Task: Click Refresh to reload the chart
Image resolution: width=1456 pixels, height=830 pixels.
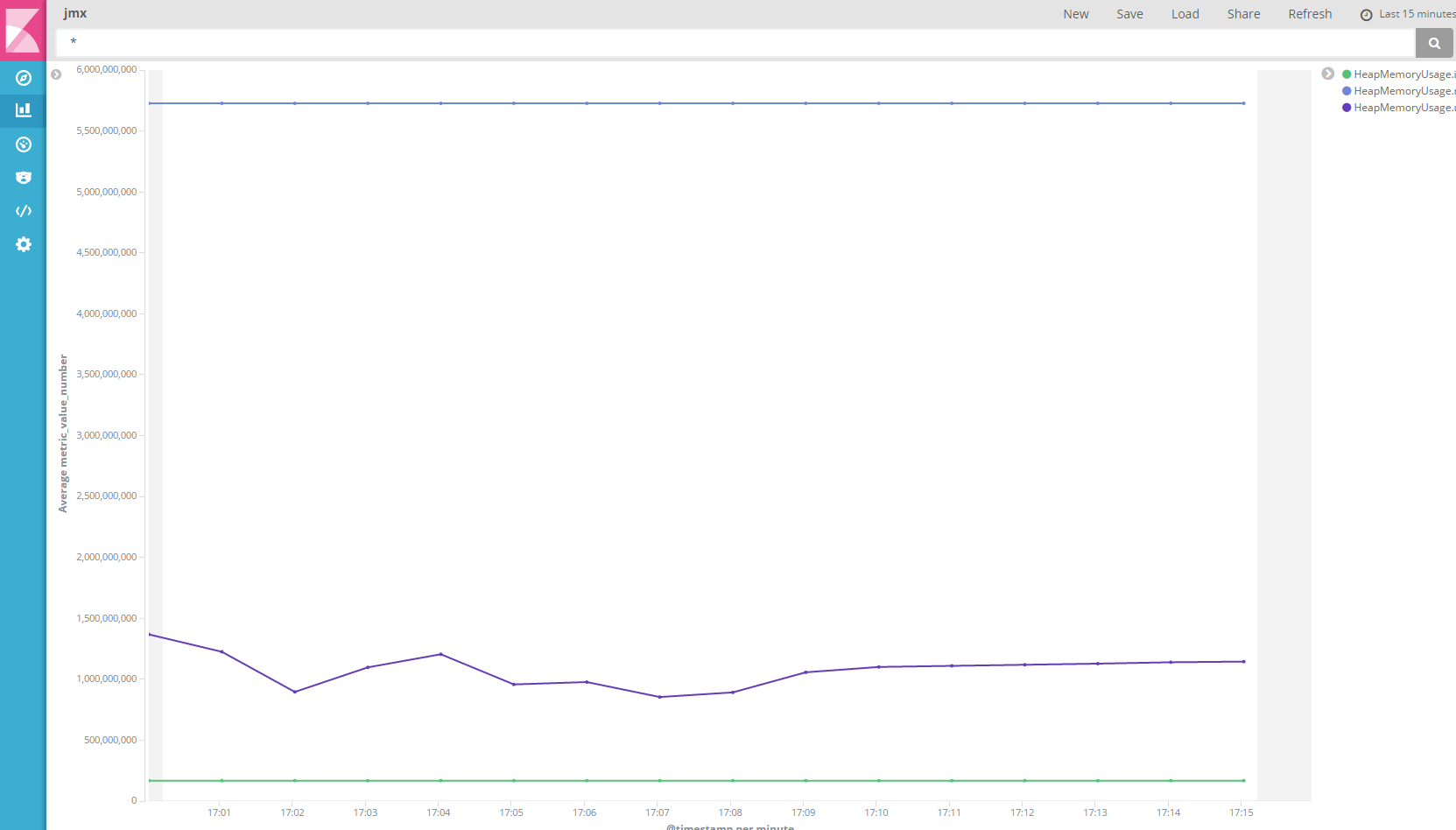Action: point(1310,13)
